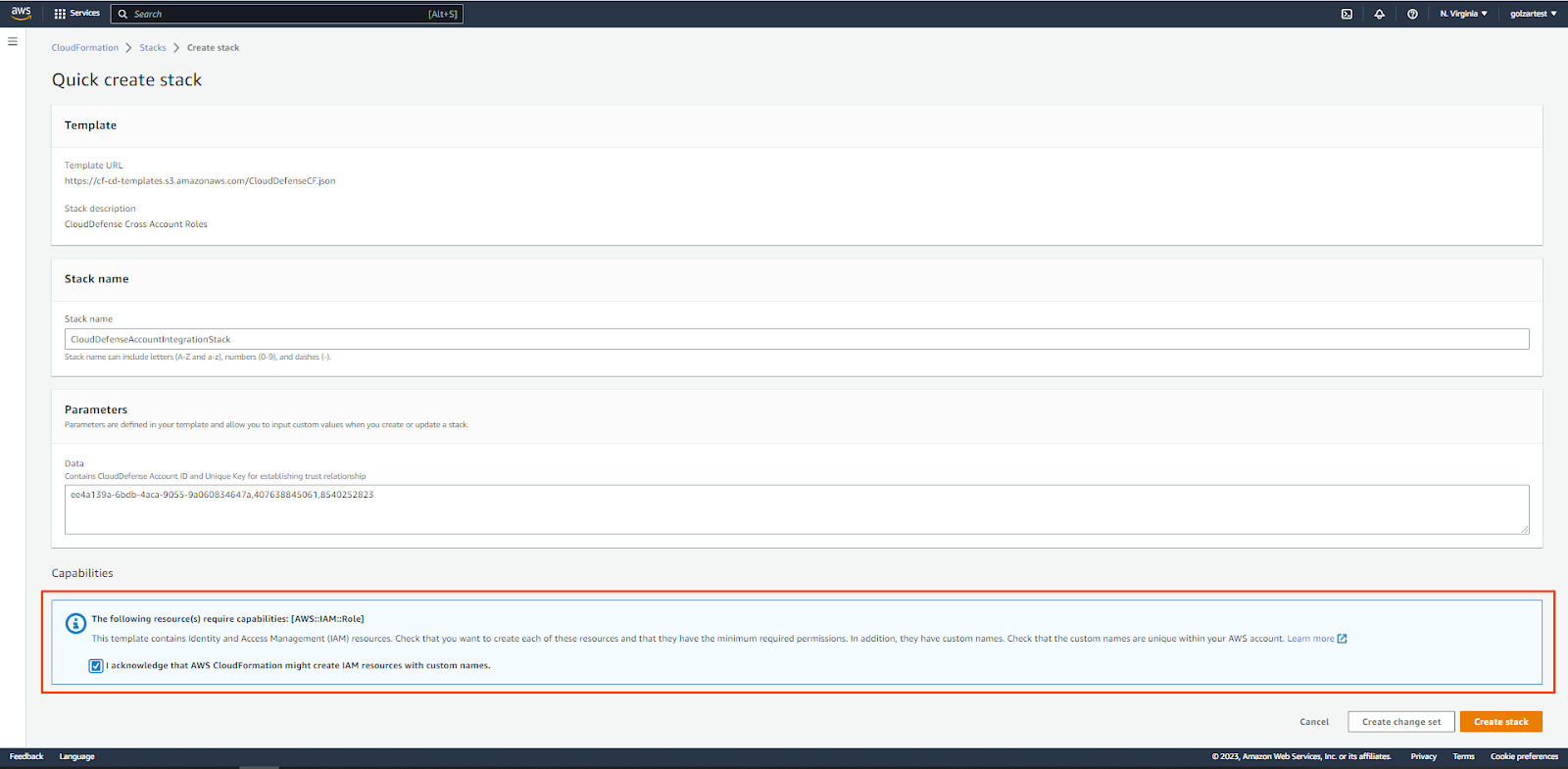The height and width of the screenshot is (769, 1568).
Task: Open the AWS console home logo
Action: tap(21, 13)
